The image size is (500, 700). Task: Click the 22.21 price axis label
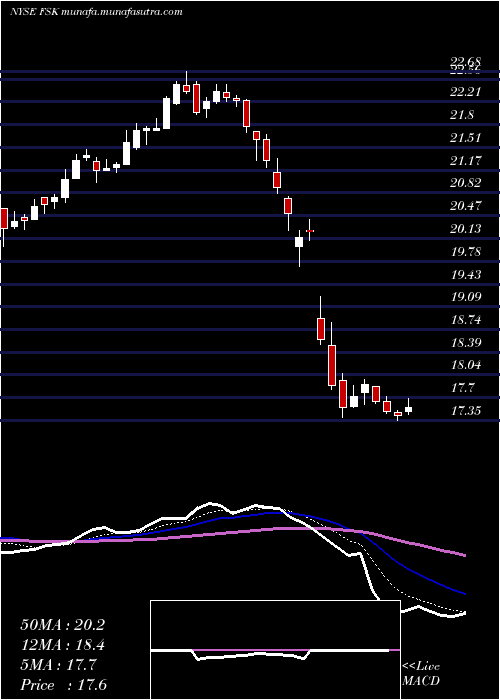[465, 92]
